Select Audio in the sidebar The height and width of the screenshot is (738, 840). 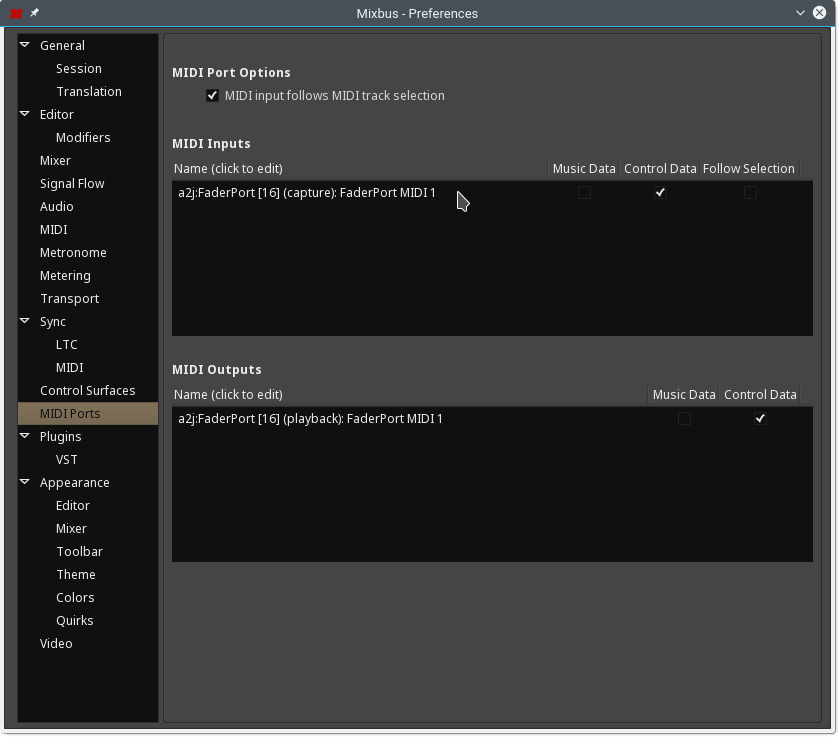point(57,207)
